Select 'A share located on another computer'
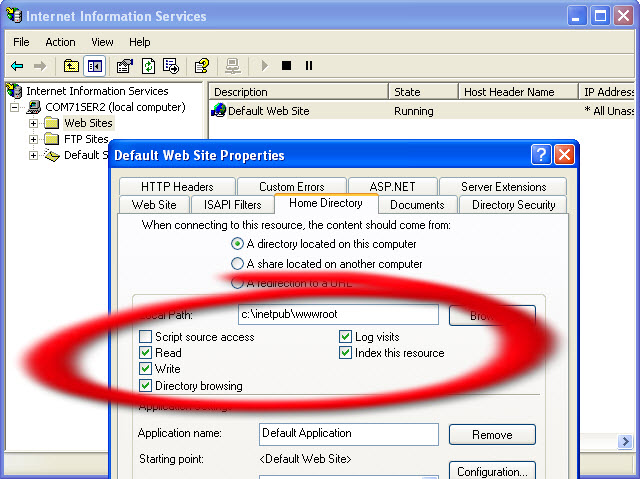This screenshot has width=640, height=479. [237, 264]
